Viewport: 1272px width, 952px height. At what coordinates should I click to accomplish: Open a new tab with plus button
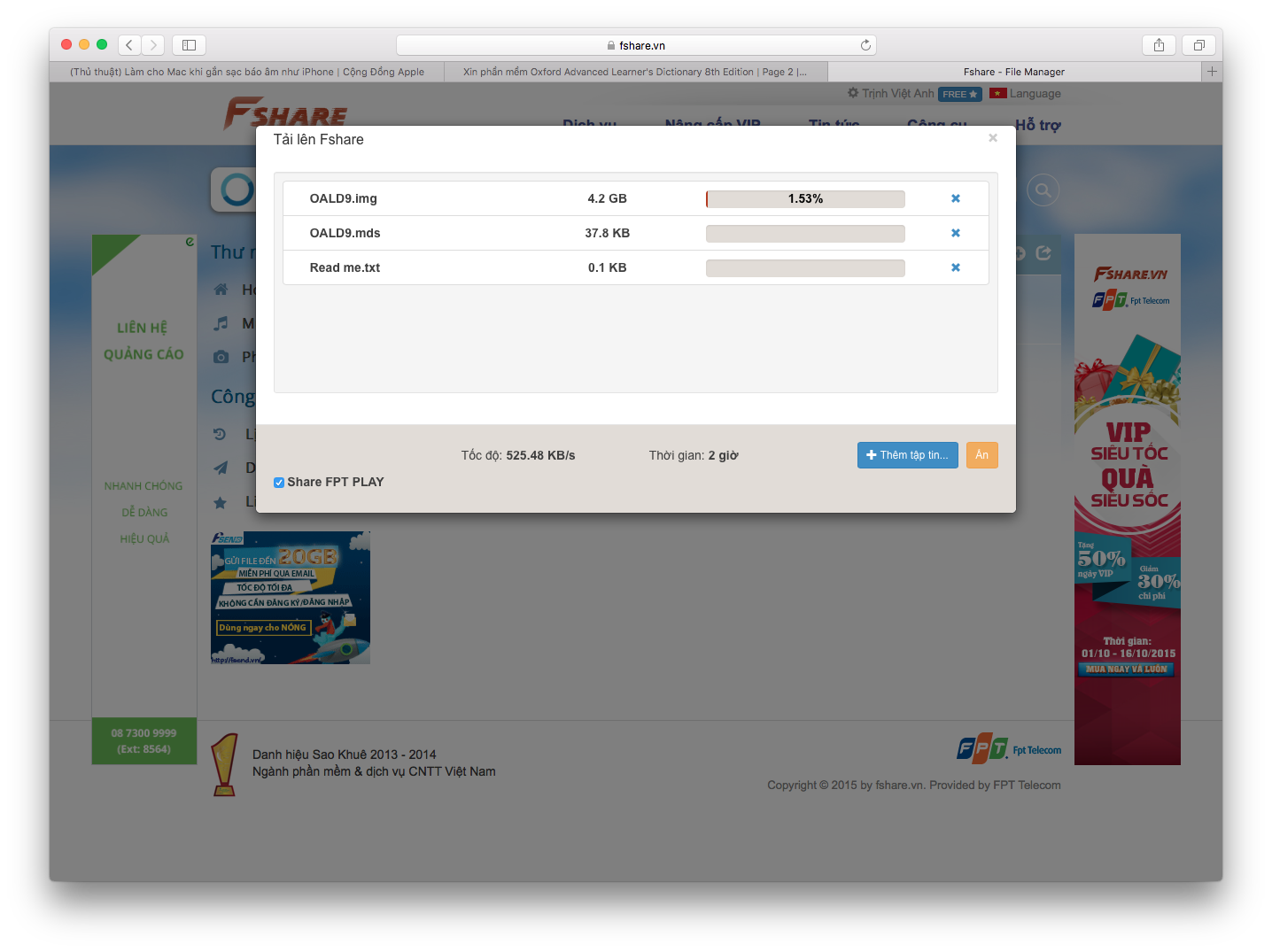tap(1212, 72)
